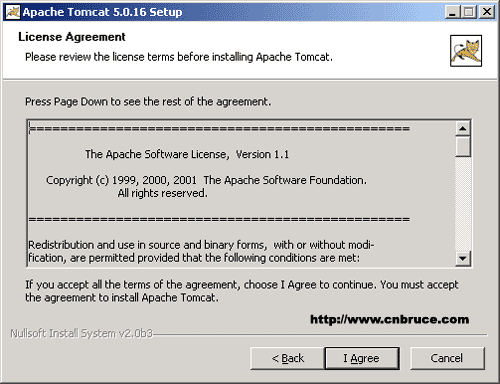The height and width of the screenshot is (384, 500).
Task: Click the grayed-out maximize window button
Action: [469, 12]
